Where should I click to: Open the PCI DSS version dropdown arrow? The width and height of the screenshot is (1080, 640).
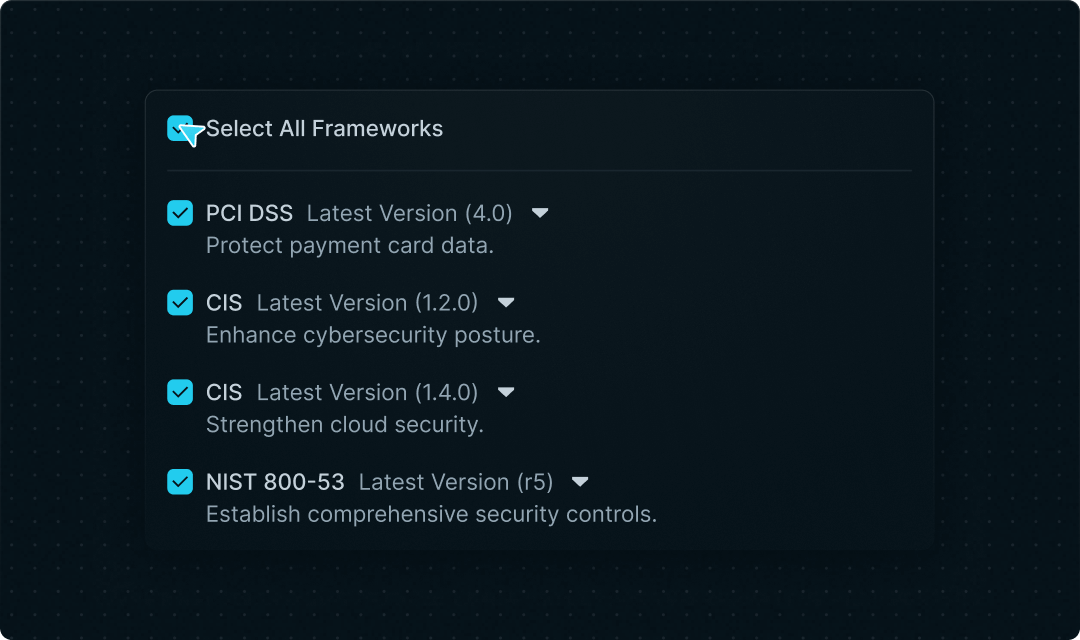540,213
